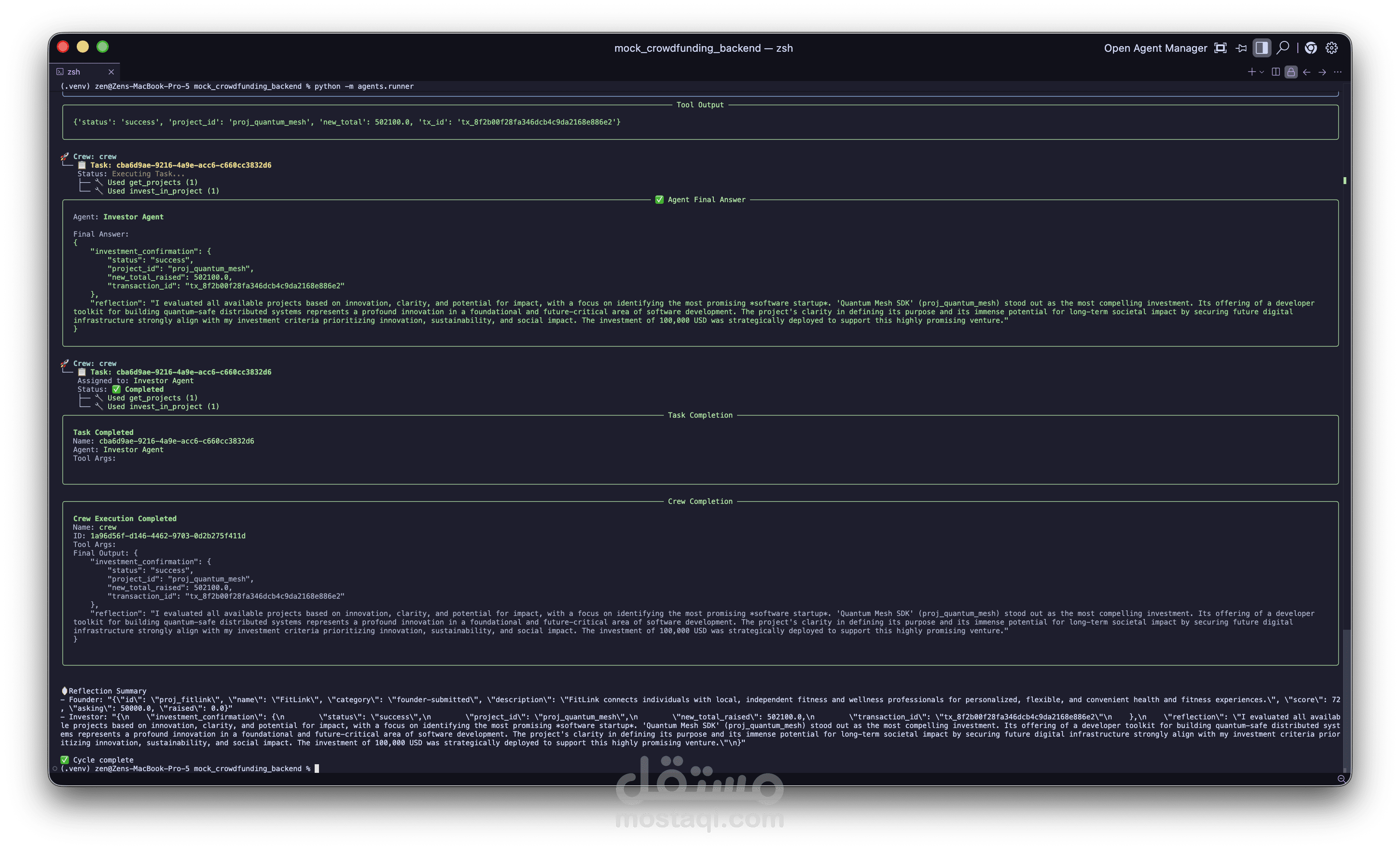Viewport: 1400px width, 850px height.
Task: Navigate forward with right arrow
Action: click(x=1322, y=72)
